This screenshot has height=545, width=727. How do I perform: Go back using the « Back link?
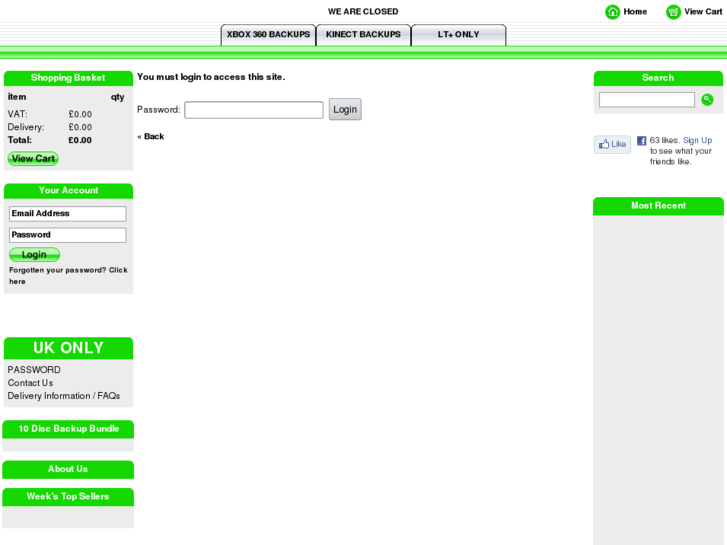(x=151, y=136)
